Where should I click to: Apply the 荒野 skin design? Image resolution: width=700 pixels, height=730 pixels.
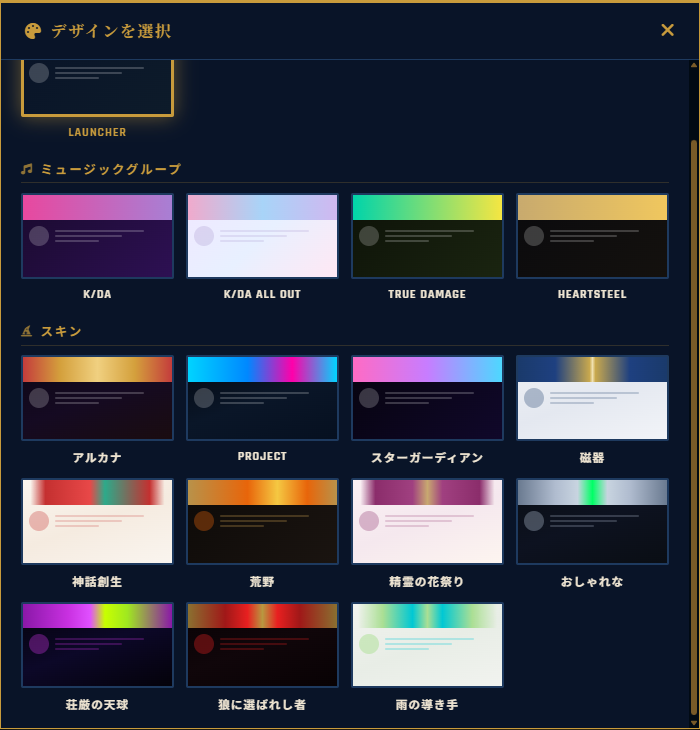point(262,521)
